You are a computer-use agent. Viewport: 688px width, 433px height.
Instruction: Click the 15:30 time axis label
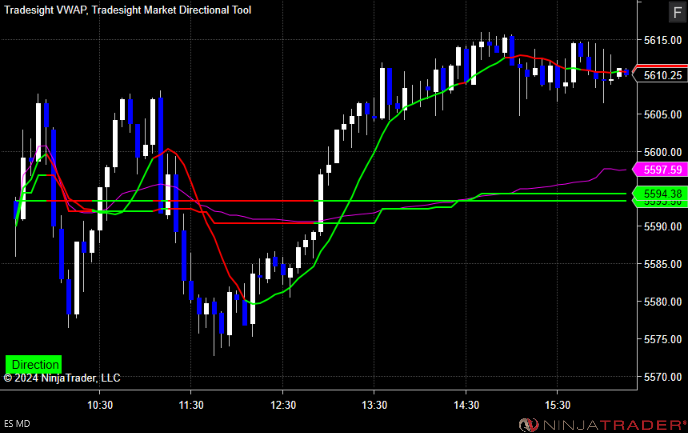point(558,405)
